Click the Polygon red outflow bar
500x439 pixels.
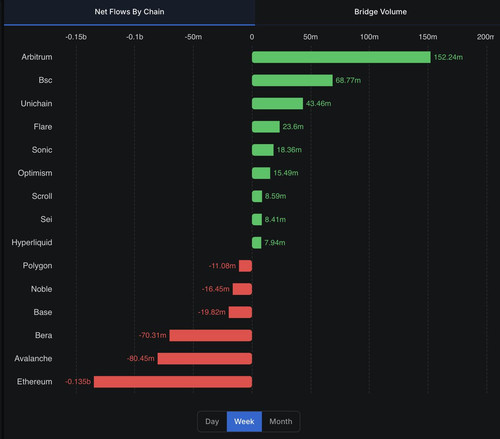(245, 266)
